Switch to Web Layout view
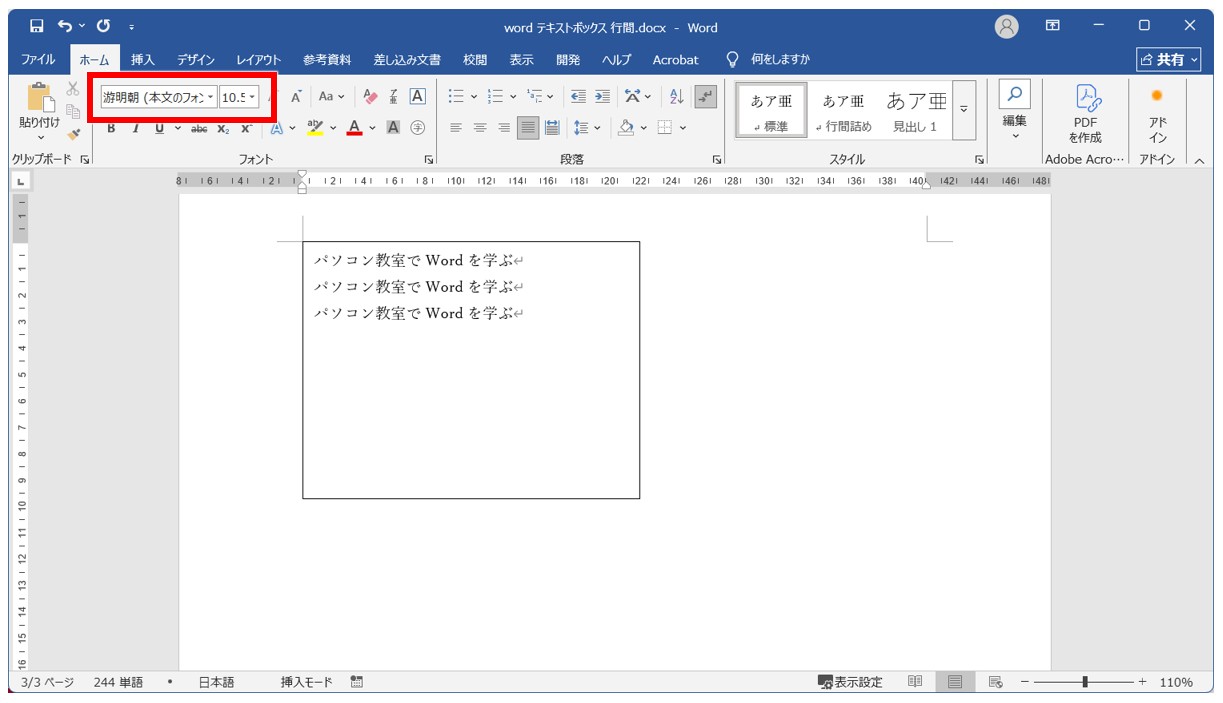Image resolution: width=1223 pixels, height=703 pixels. point(995,682)
